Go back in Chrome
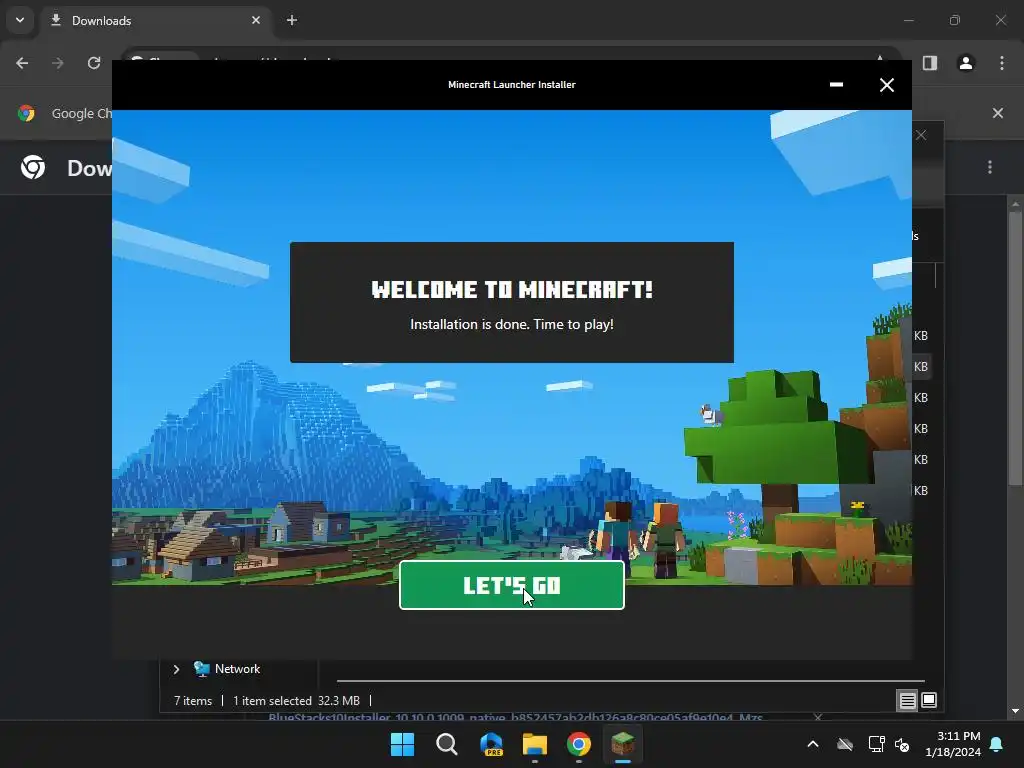The image size is (1024, 768). 22,63
